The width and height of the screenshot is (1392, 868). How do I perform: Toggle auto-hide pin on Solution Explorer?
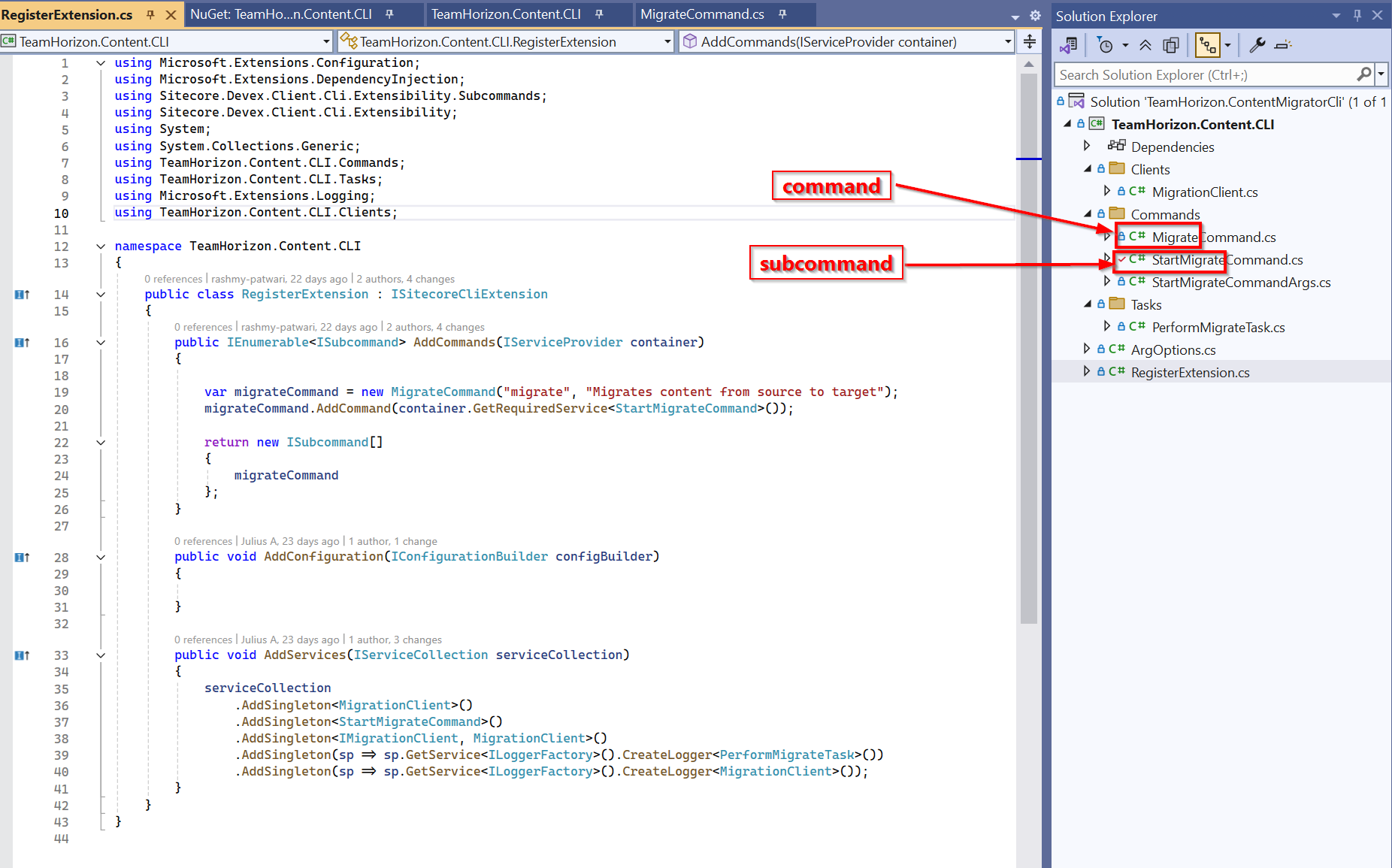click(x=1357, y=16)
